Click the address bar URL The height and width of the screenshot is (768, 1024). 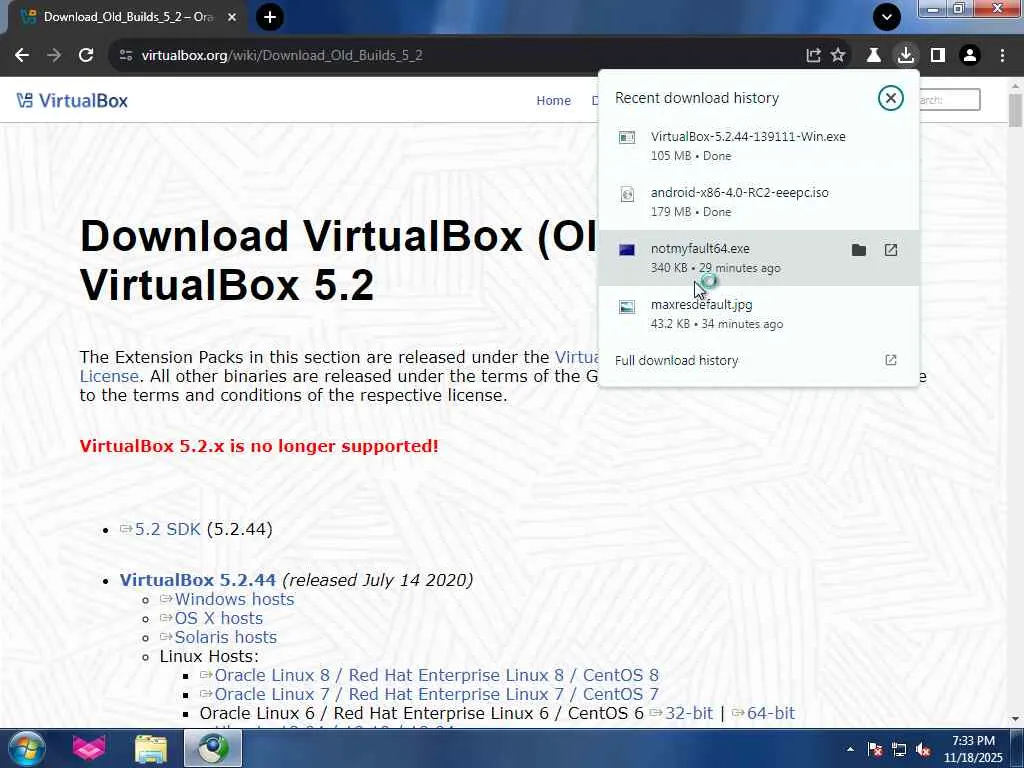[282, 56]
